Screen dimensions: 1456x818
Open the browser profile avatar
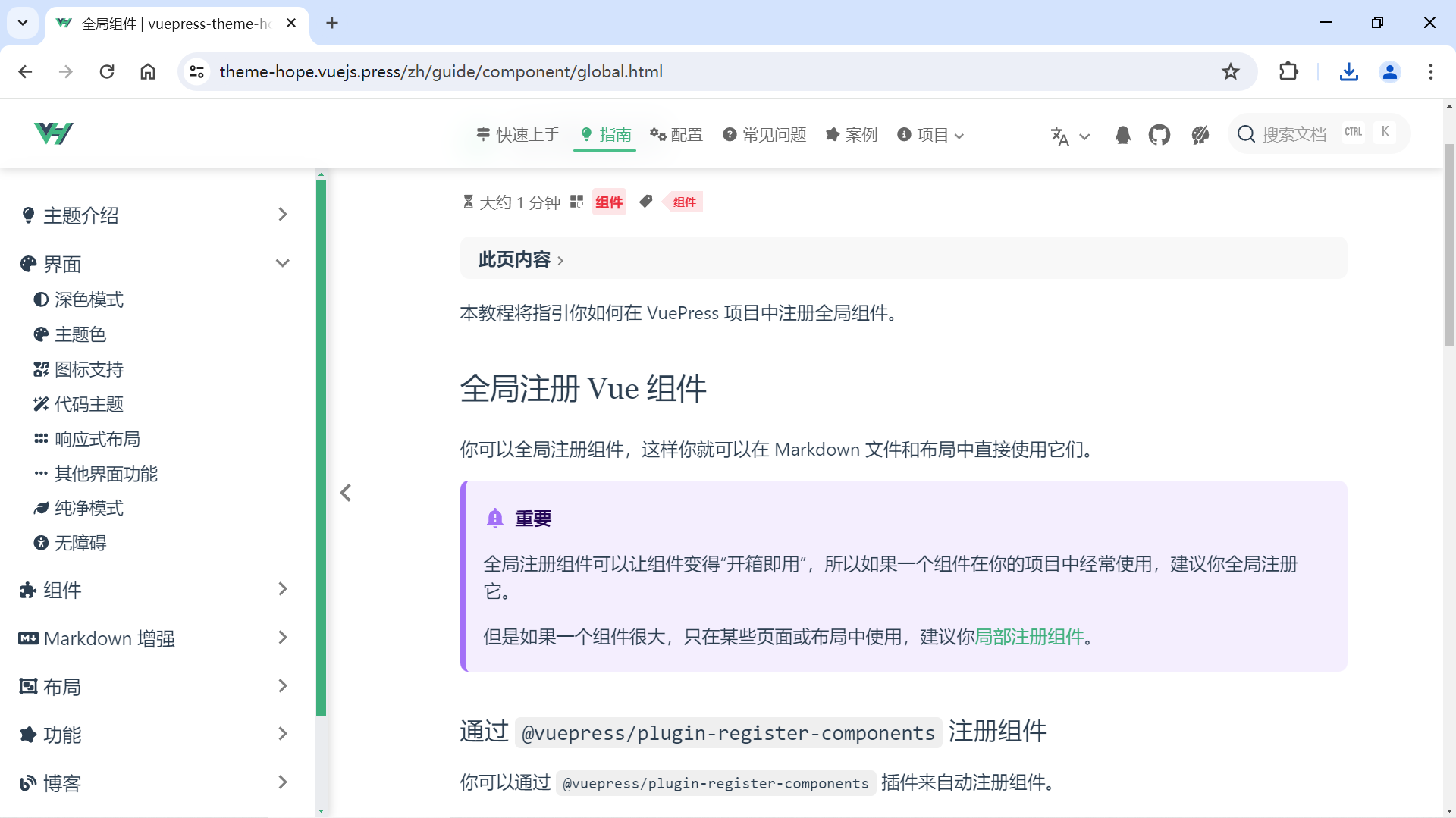pyautogui.click(x=1390, y=71)
